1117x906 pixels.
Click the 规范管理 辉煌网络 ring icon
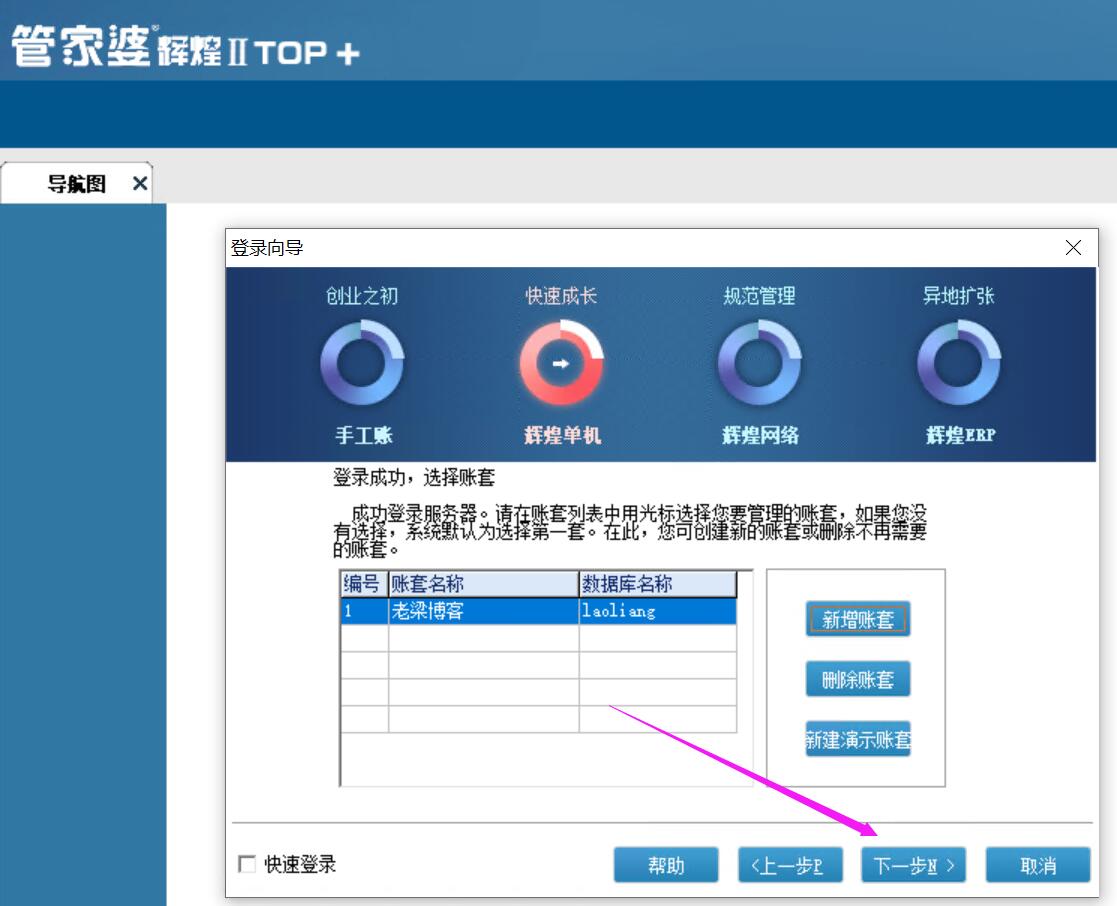click(759, 363)
